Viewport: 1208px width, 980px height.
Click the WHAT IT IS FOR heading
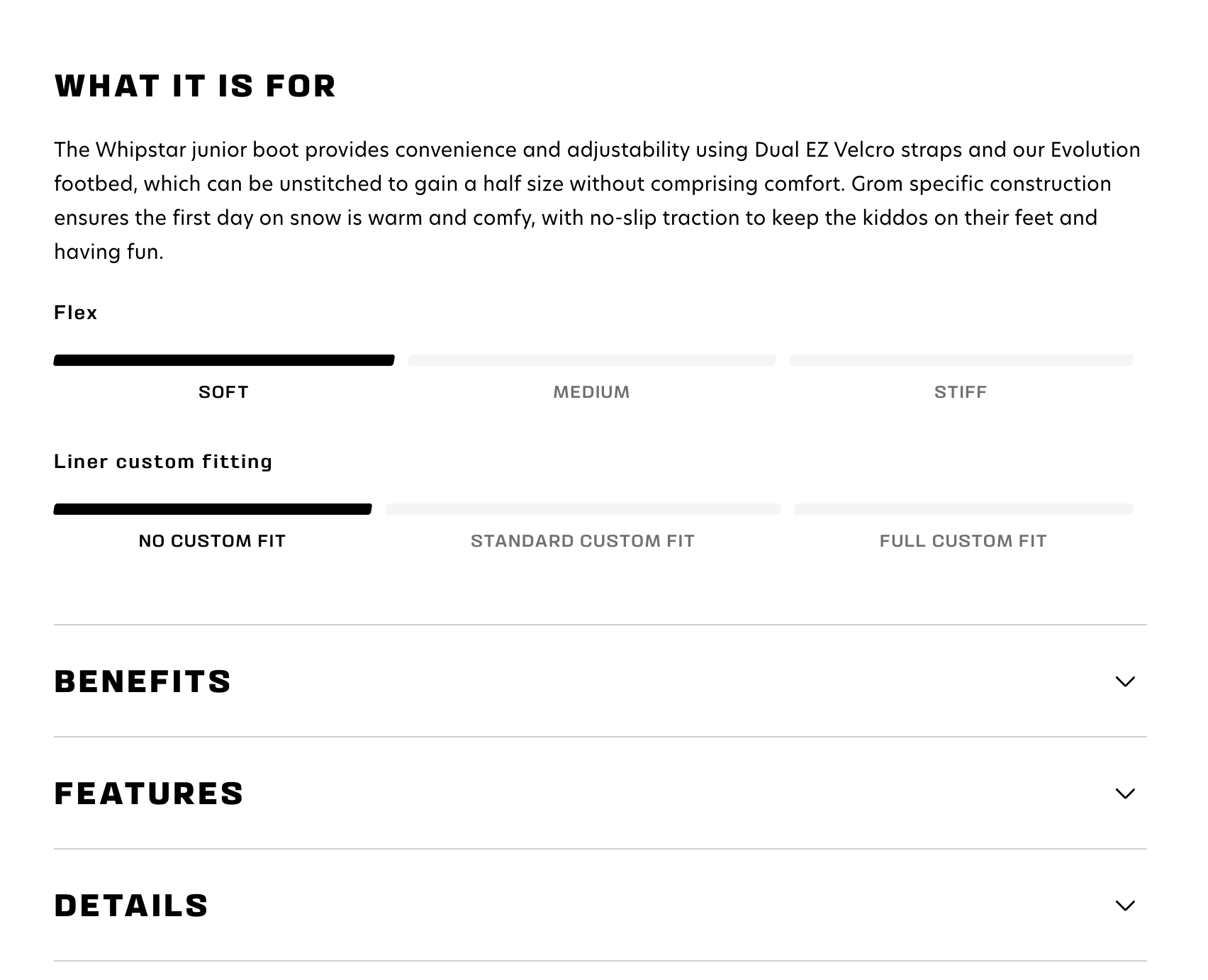point(195,86)
